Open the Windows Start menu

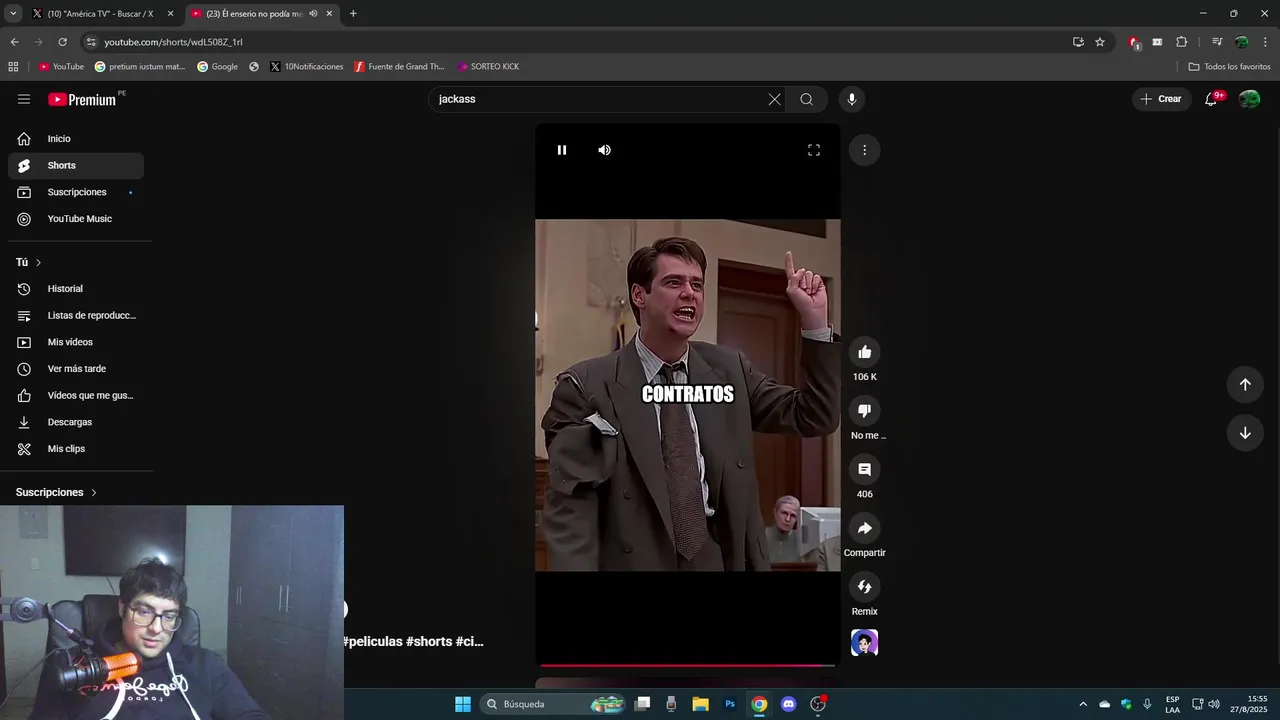463,704
